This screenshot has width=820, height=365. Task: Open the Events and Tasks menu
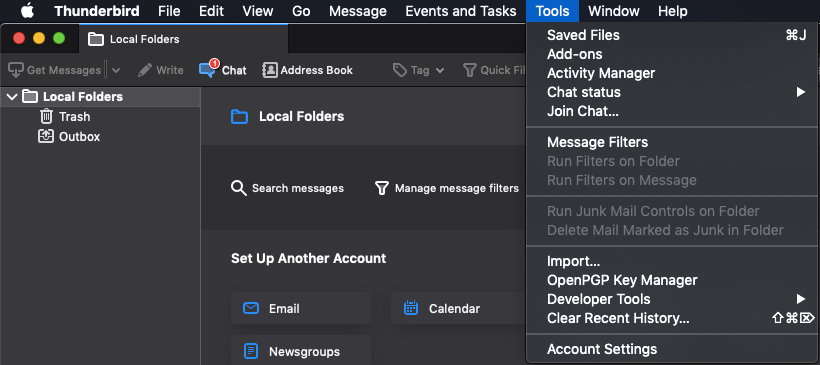461,11
